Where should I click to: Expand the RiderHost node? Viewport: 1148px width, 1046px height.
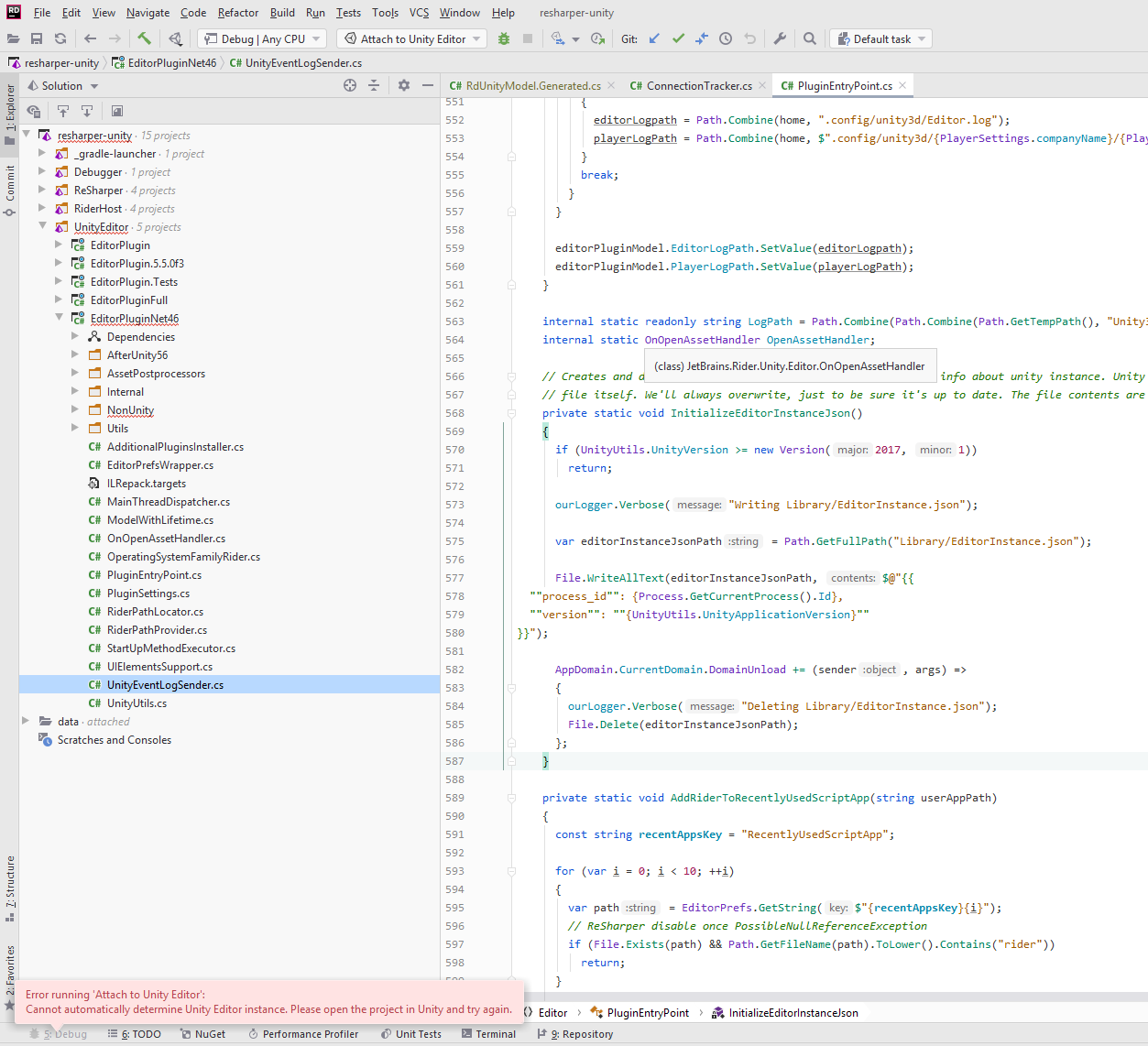click(42, 209)
